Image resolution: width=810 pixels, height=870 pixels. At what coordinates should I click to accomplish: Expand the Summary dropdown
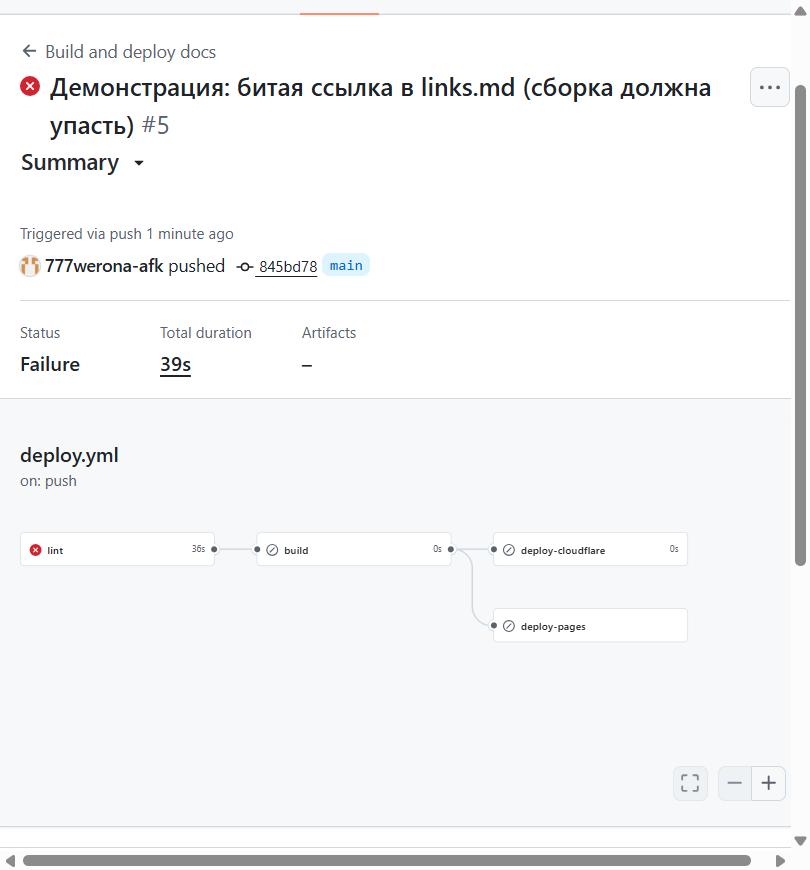pyautogui.click(x=83, y=163)
